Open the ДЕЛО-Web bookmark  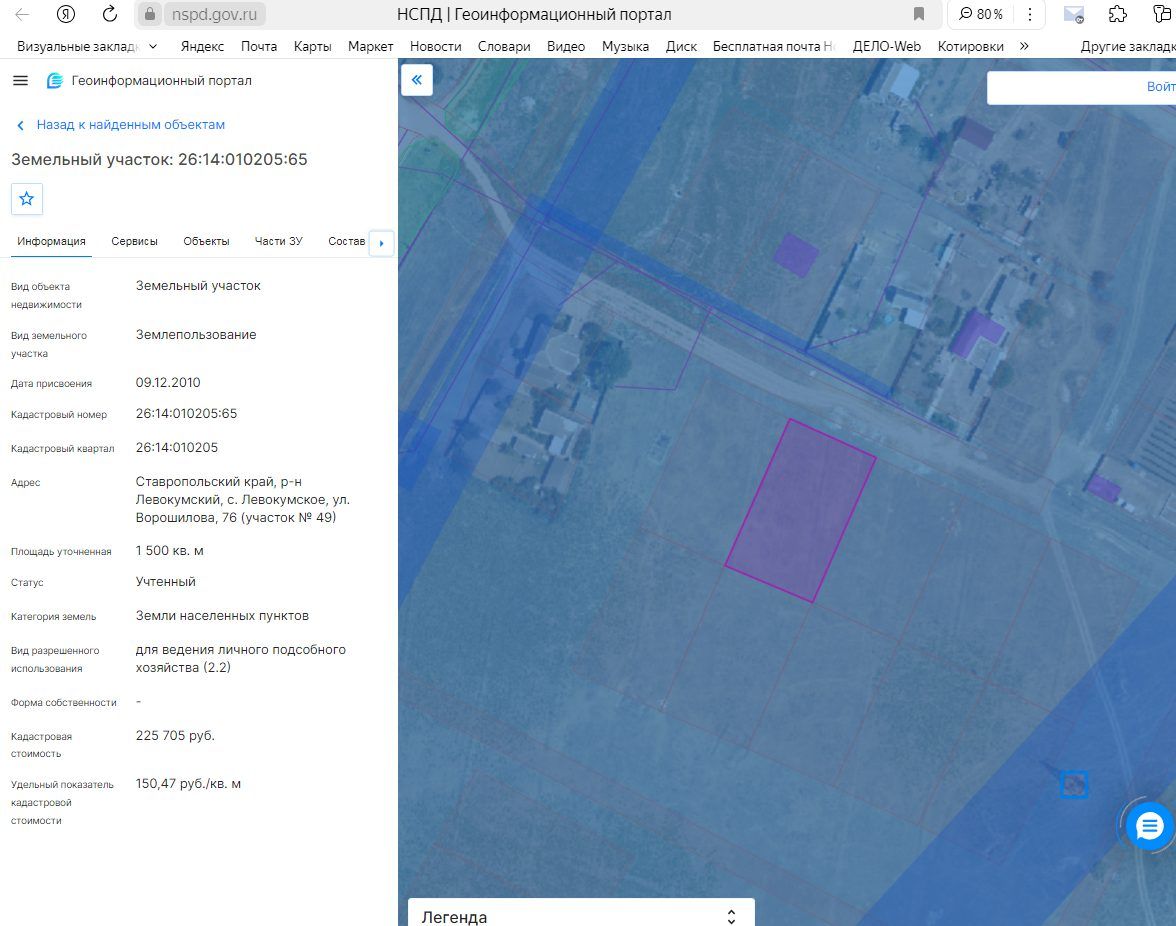tap(886, 46)
